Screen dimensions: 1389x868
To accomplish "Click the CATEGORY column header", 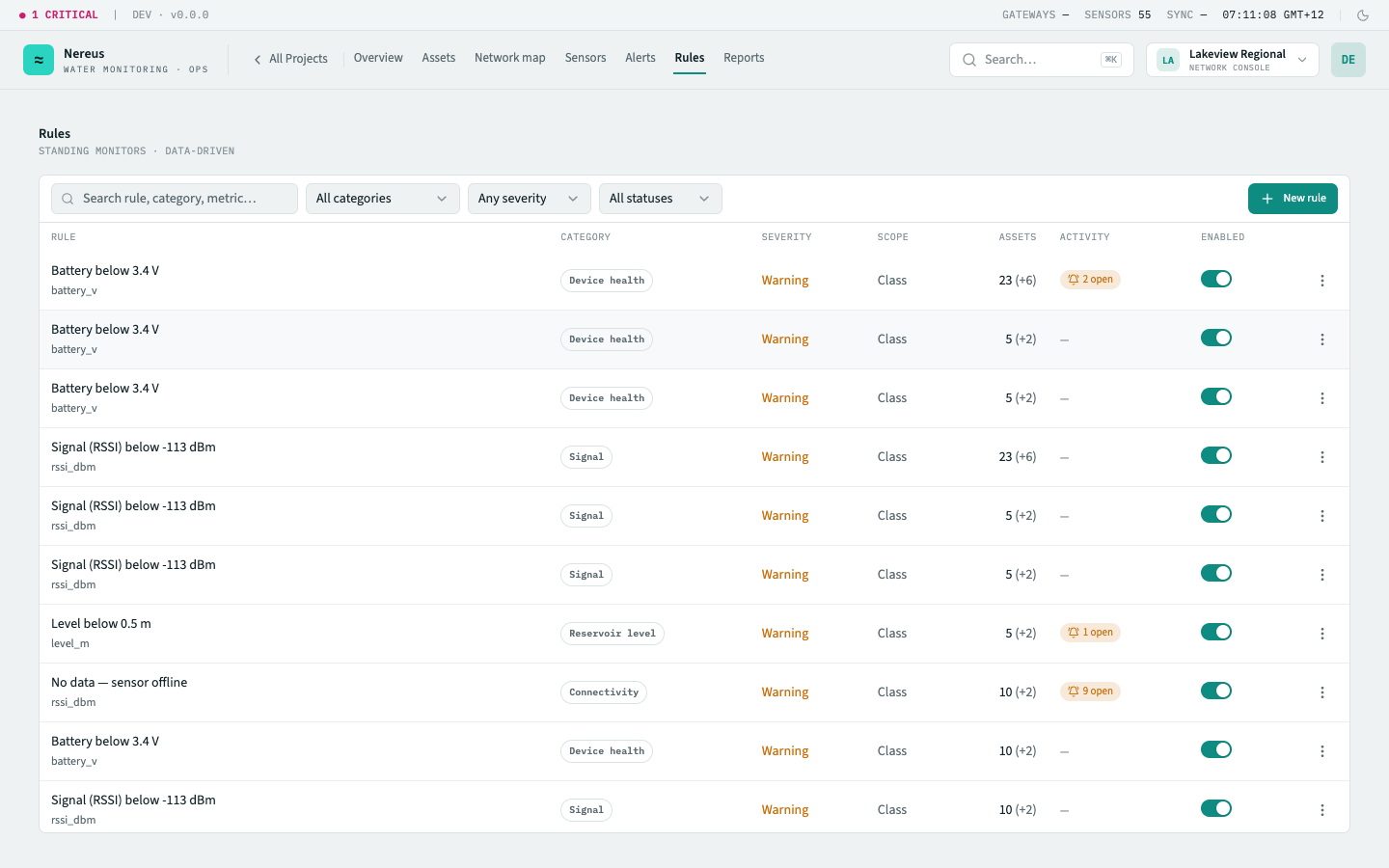I will (586, 237).
